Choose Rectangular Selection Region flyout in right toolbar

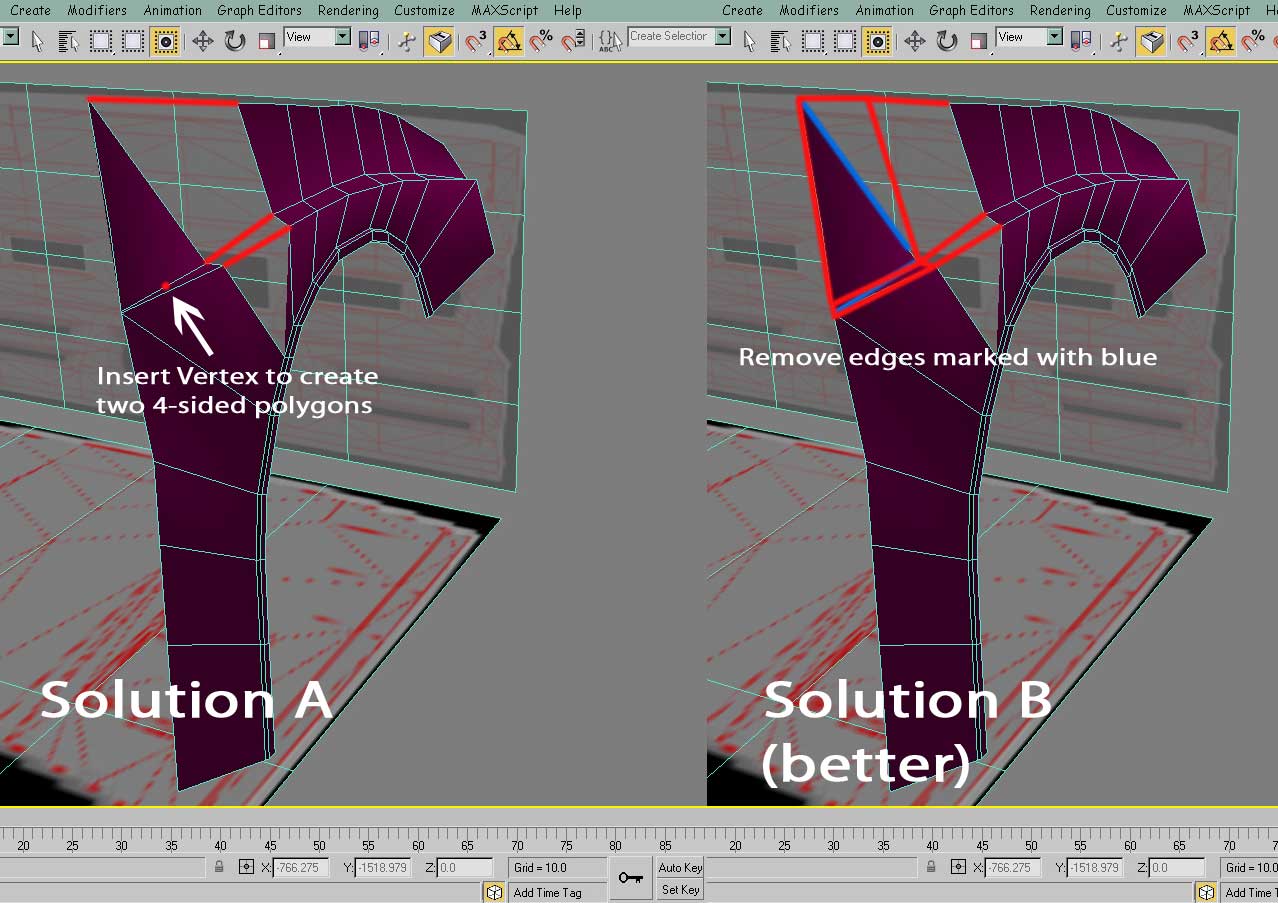[x=813, y=41]
